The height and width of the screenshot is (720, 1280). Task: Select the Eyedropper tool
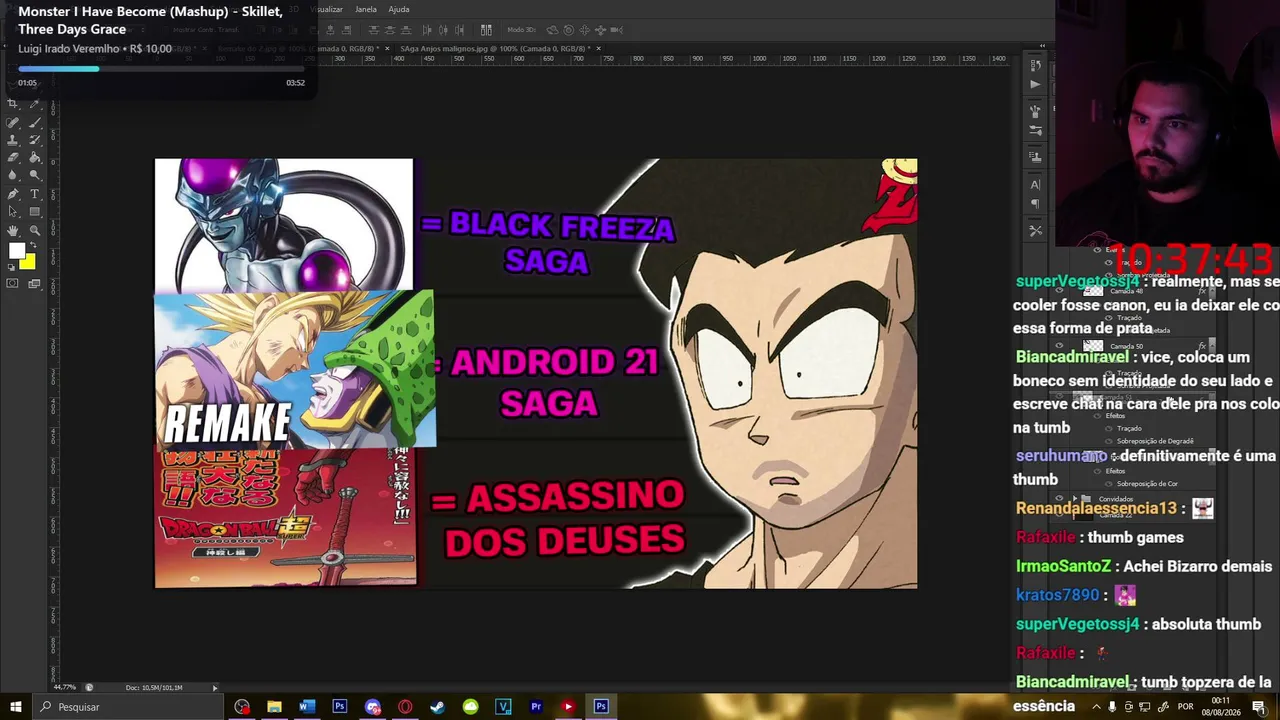click(35, 104)
